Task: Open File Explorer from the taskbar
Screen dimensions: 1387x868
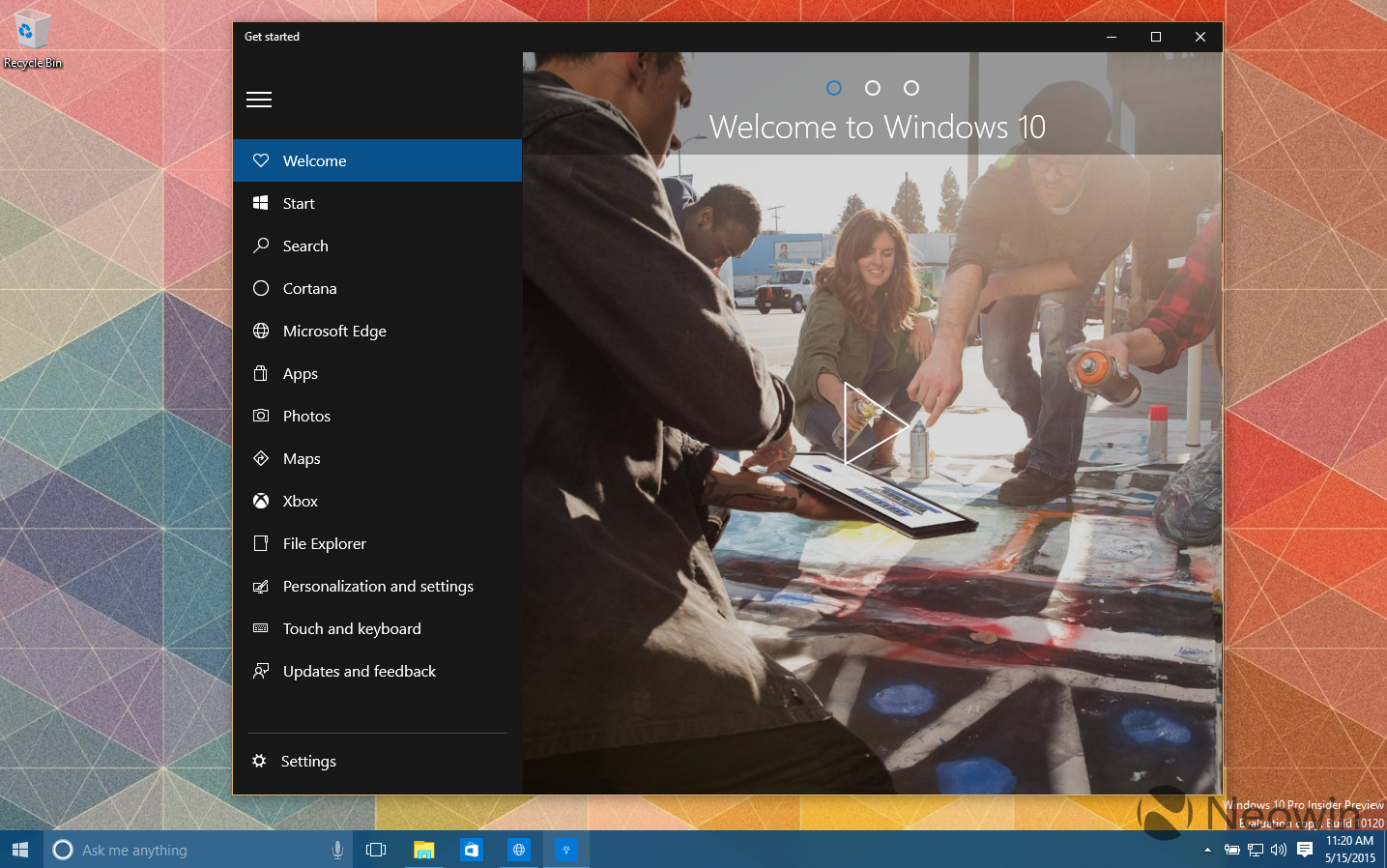Action: tap(423, 850)
